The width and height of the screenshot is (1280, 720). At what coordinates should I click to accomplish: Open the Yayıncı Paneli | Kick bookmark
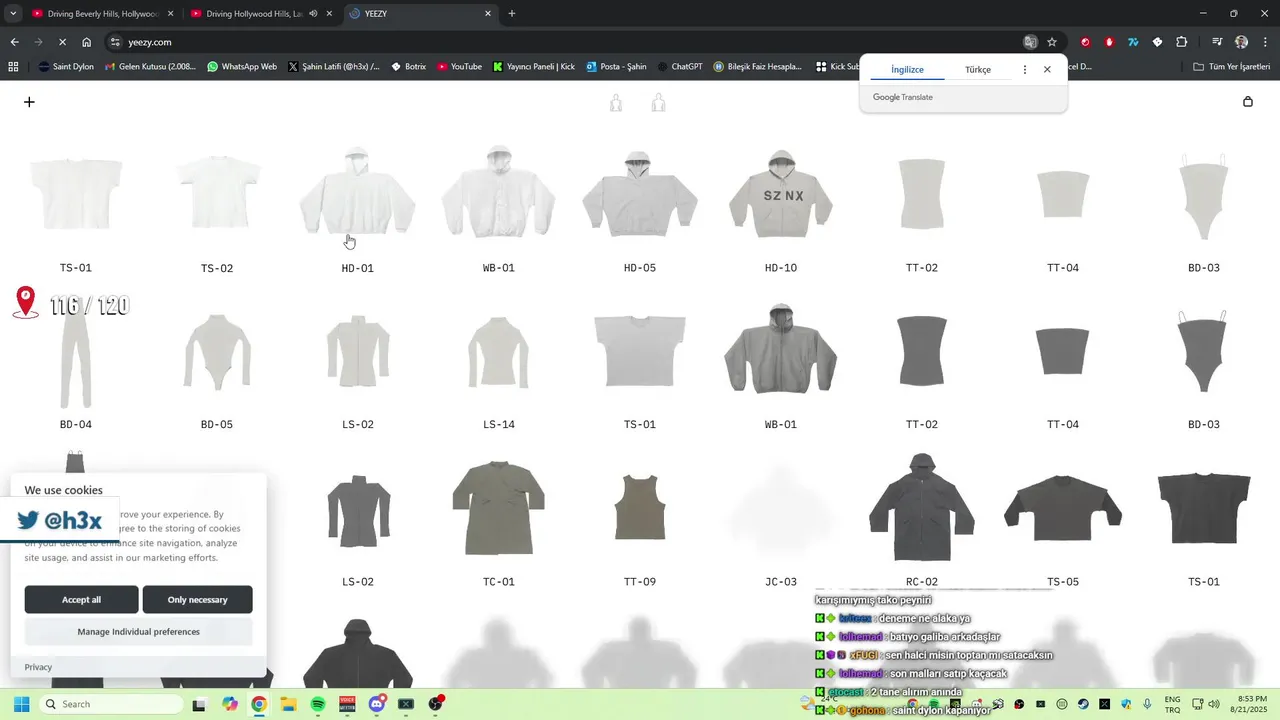coord(534,67)
